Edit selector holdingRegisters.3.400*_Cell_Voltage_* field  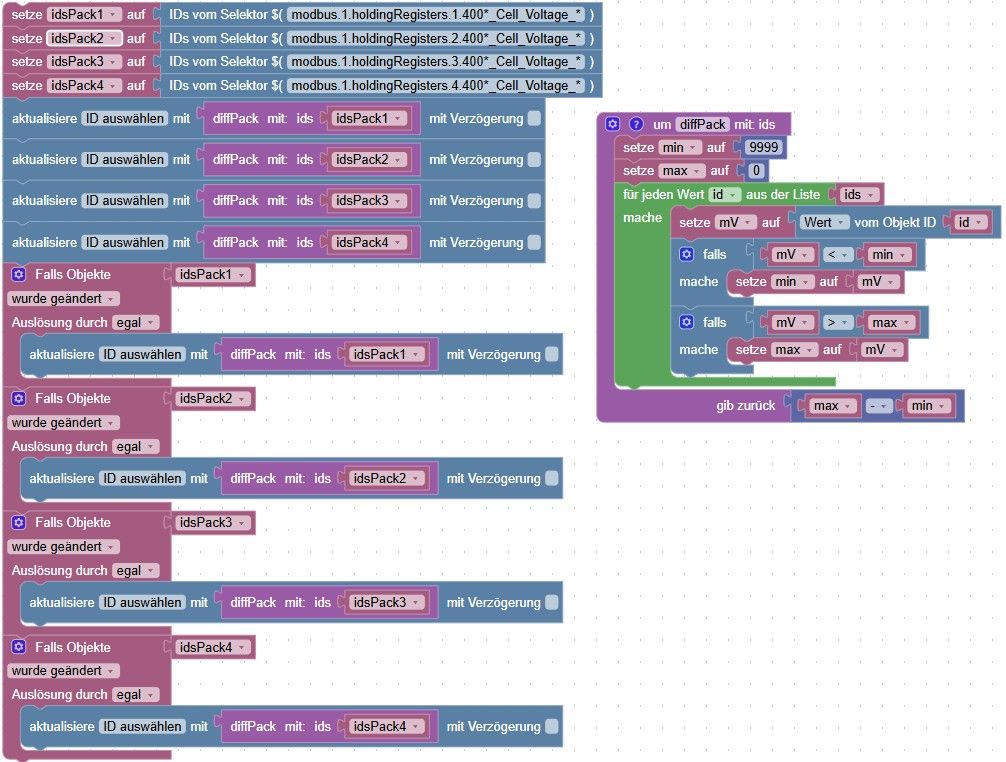tap(436, 62)
